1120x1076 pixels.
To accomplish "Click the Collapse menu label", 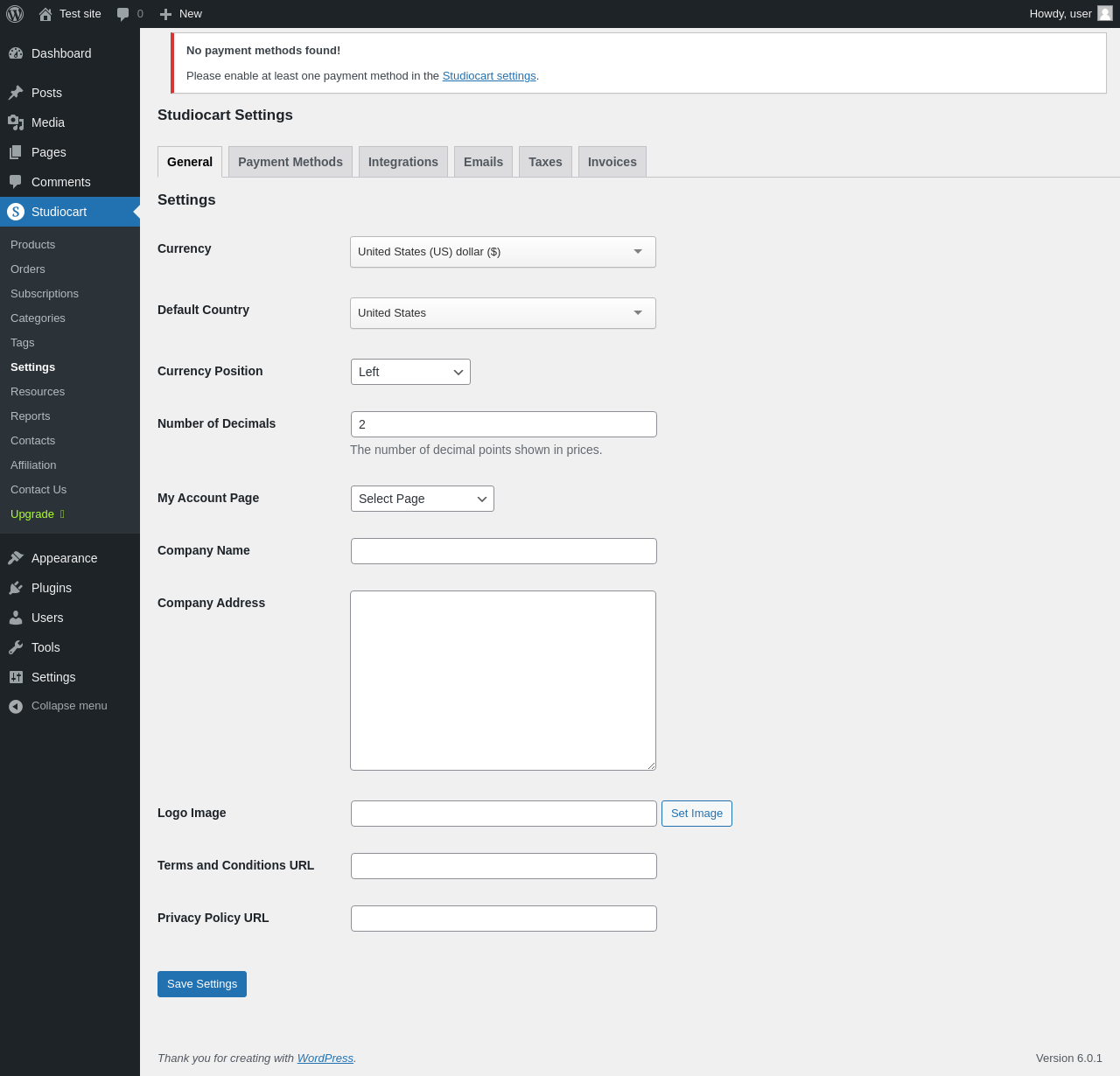I will point(69,706).
